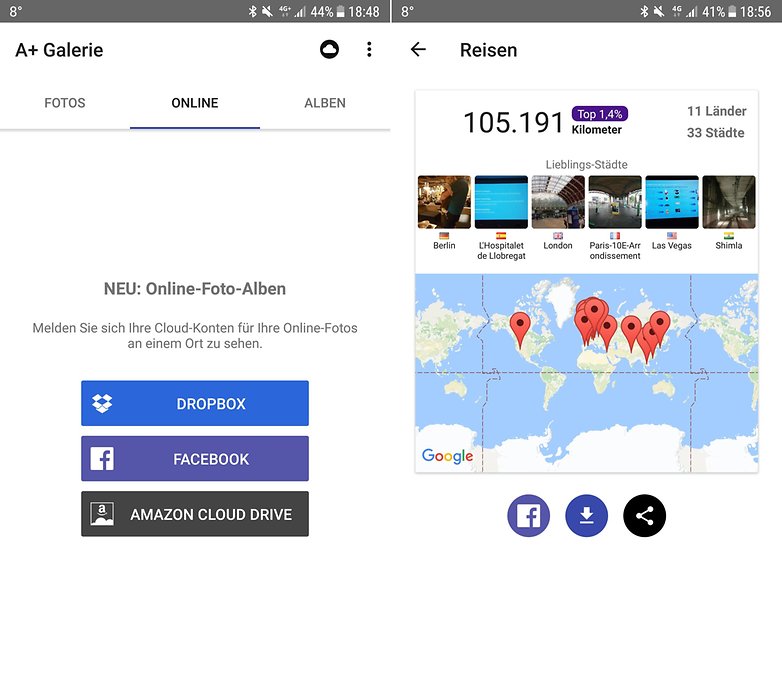Connect a FACEBOOK account

[x=195, y=459]
